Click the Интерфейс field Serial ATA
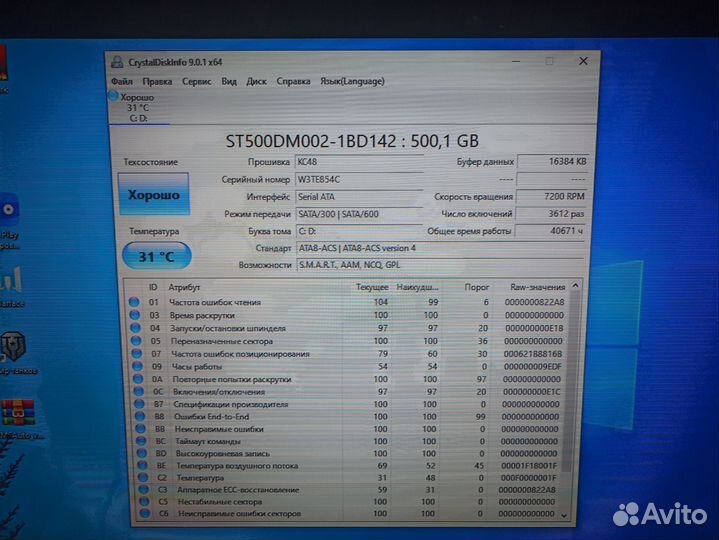This screenshot has height=540, width=719. [x=359, y=197]
